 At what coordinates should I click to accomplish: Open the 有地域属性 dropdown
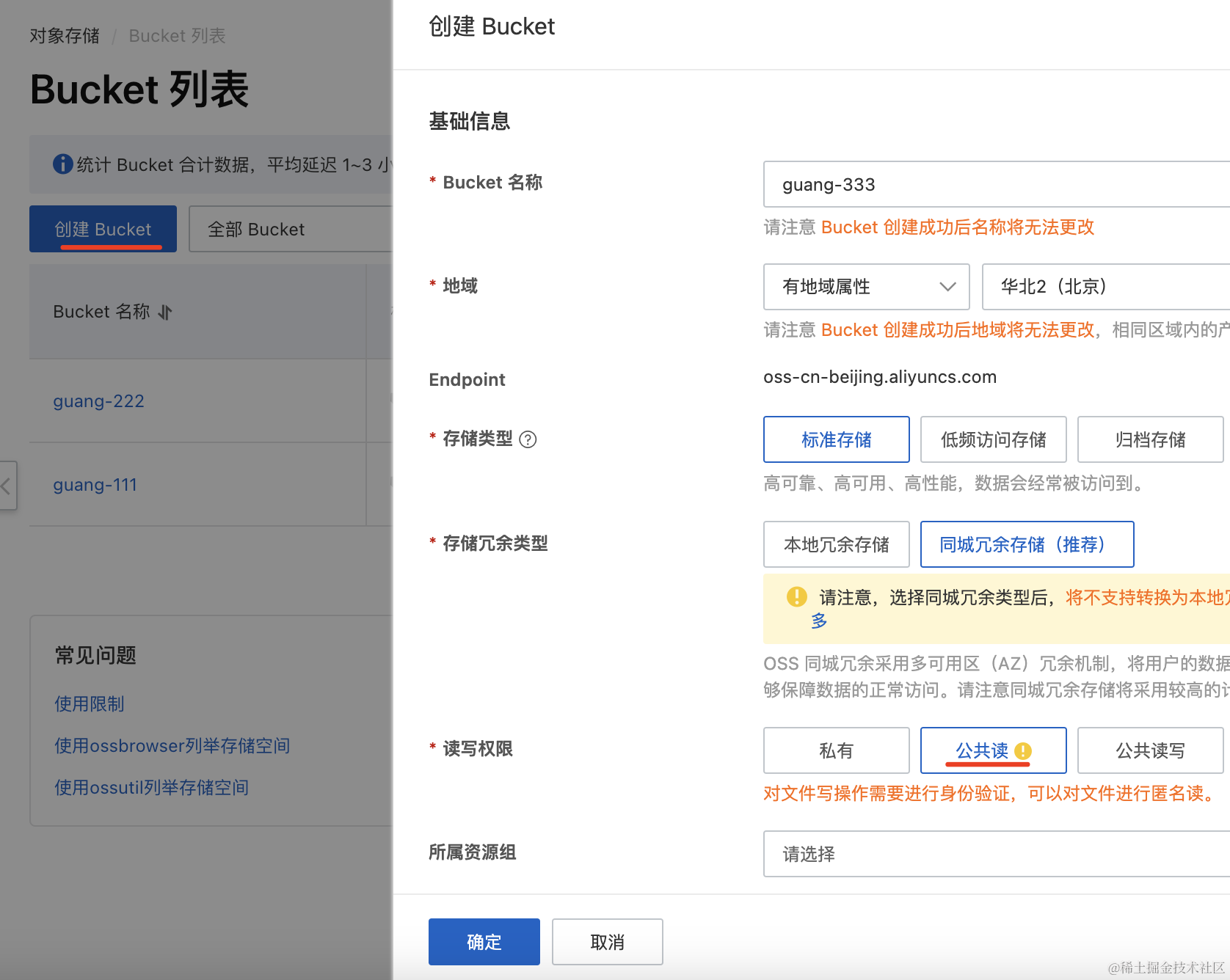click(866, 287)
